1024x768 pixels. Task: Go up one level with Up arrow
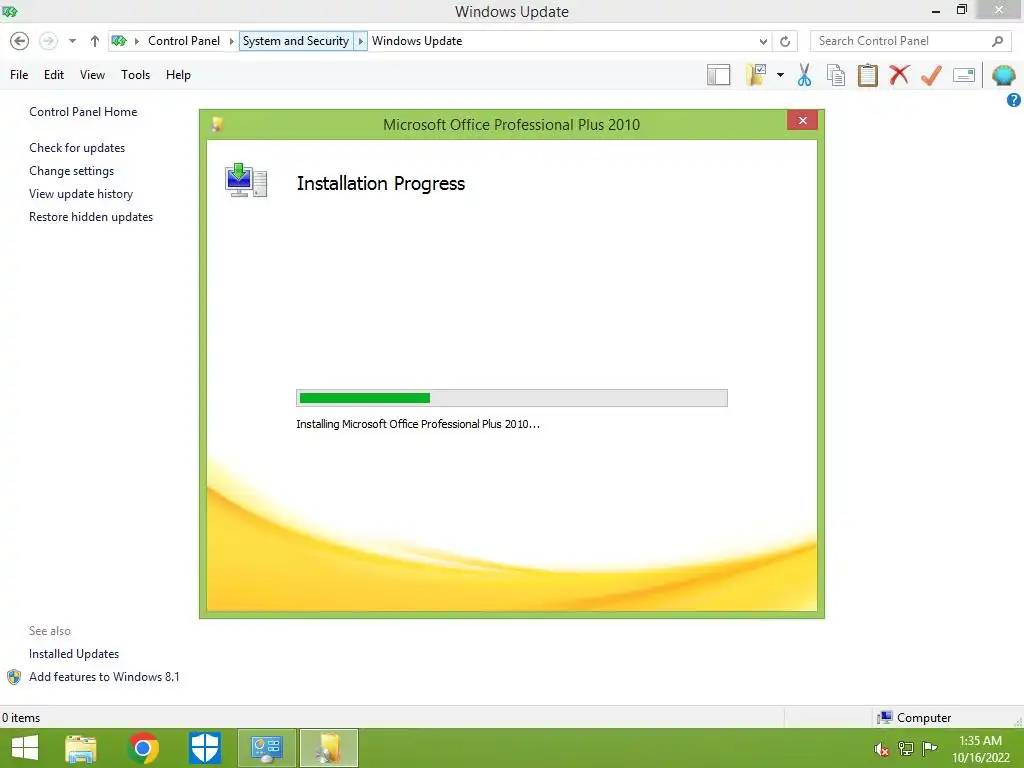(95, 41)
